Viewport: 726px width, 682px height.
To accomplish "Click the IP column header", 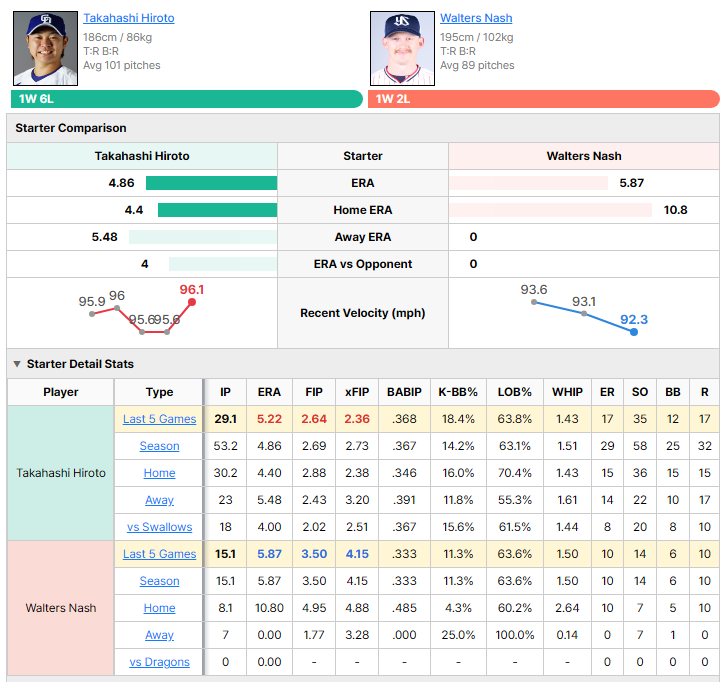I will click(x=225, y=392).
